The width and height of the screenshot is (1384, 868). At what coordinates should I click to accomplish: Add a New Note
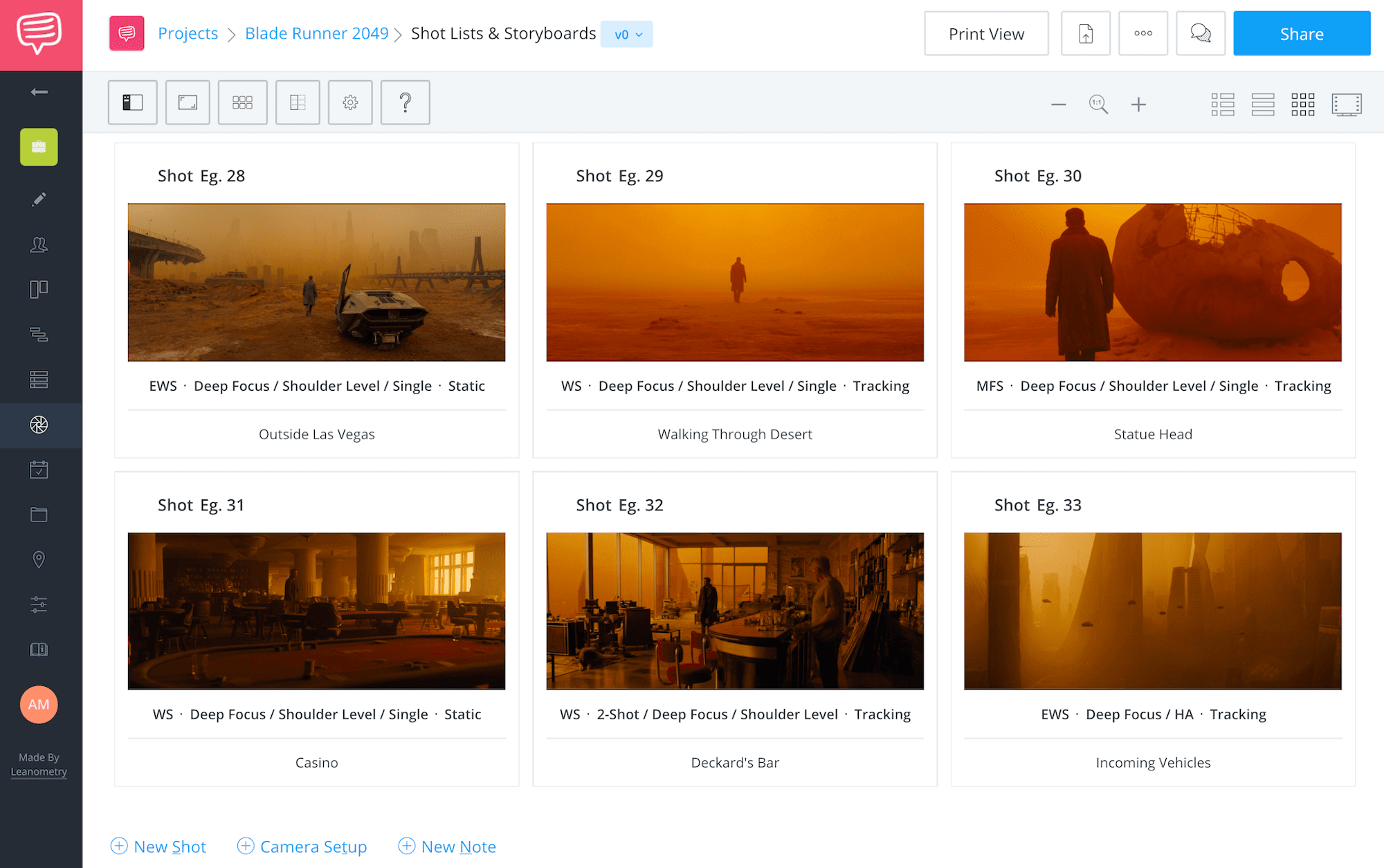tap(447, 847)
